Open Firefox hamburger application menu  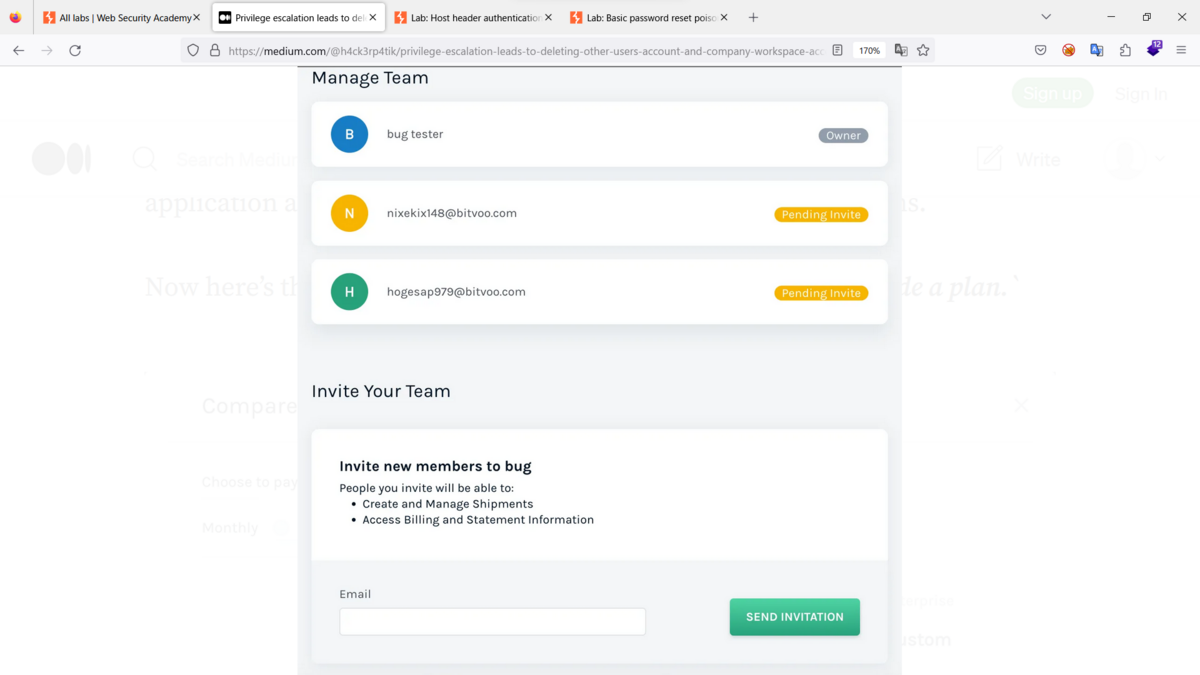(x=1181, y=50)
